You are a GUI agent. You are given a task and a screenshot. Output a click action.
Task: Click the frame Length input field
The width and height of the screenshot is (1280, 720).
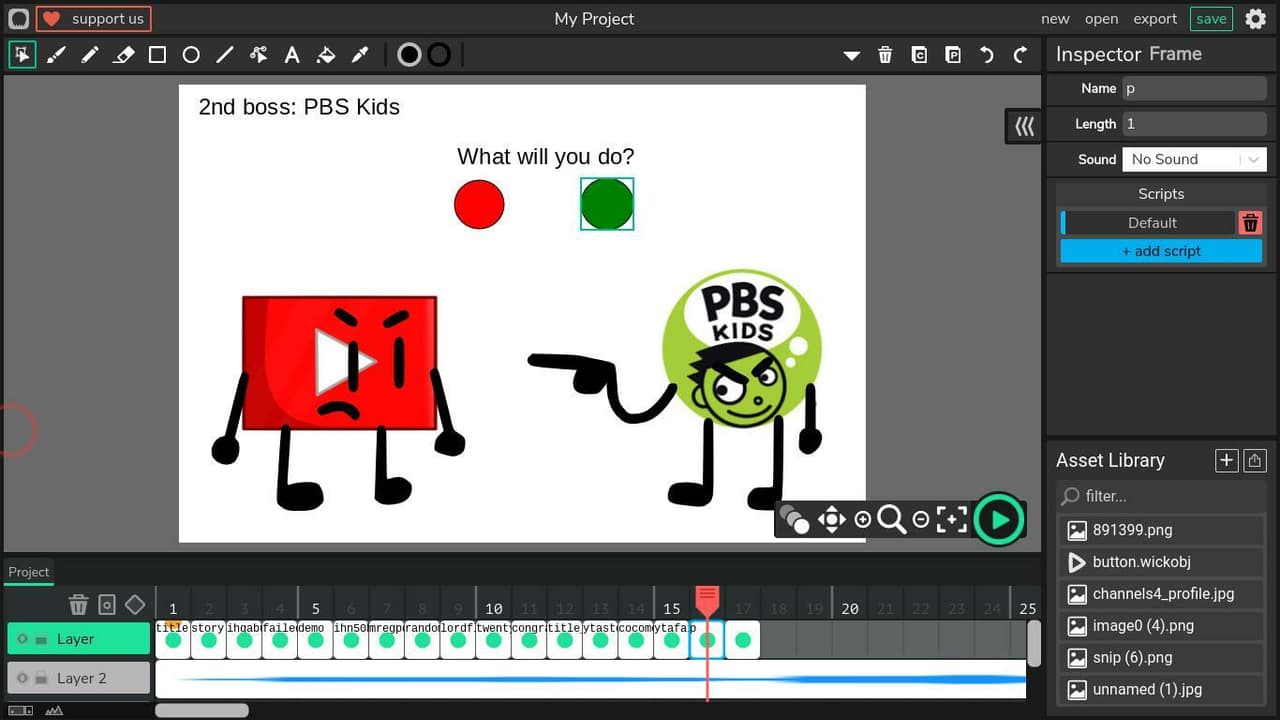coord(1194,124)
